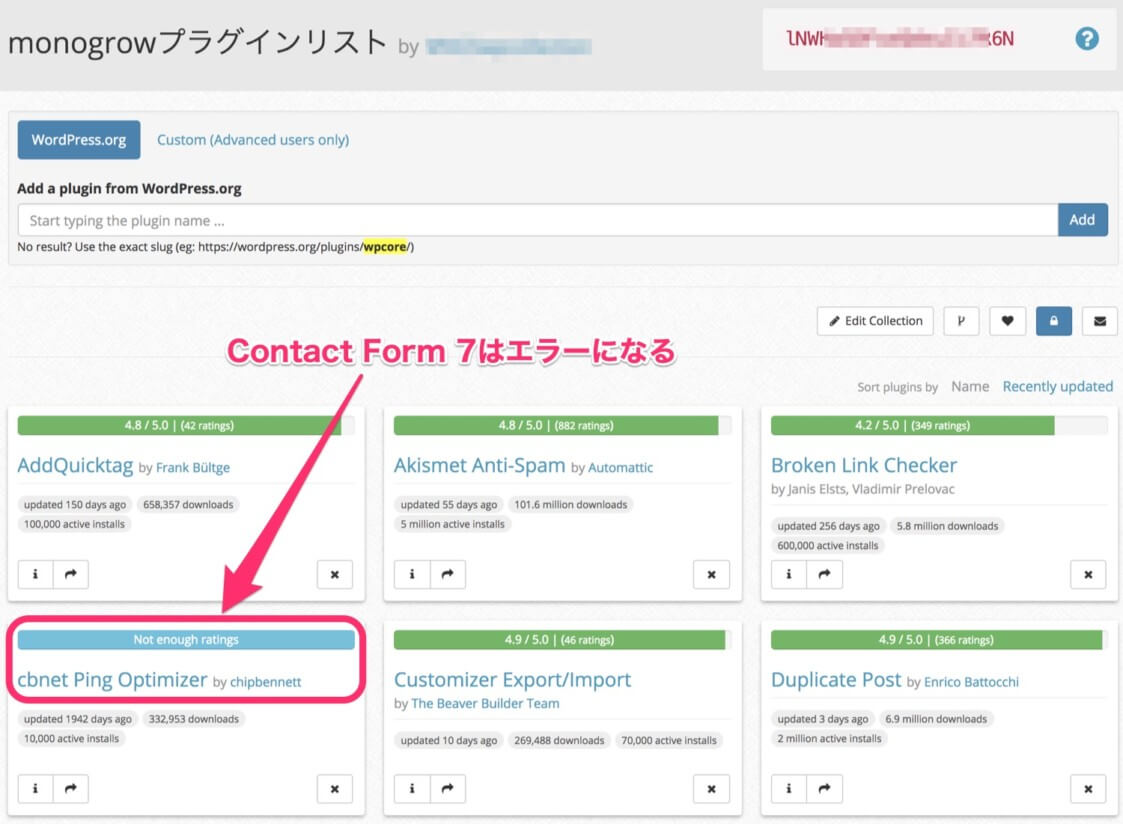
Task: Remove Duplicate Post with the x button
Action: coord(1088,789)
